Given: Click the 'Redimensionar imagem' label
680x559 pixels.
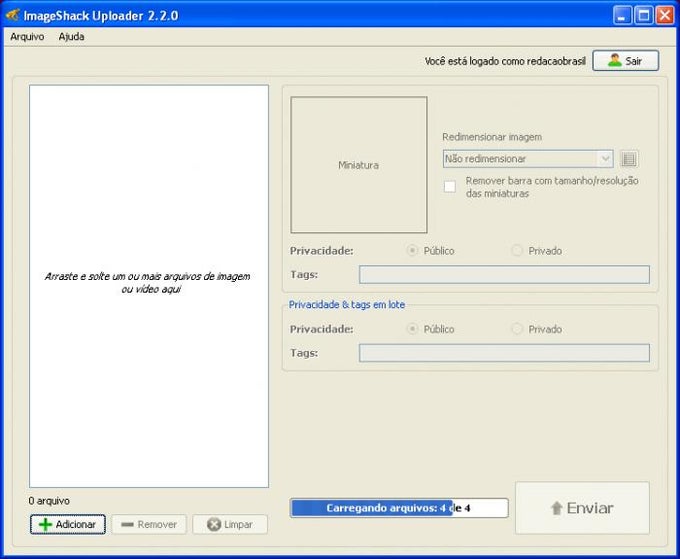Looking at the screenshot, I should point(492,137).
